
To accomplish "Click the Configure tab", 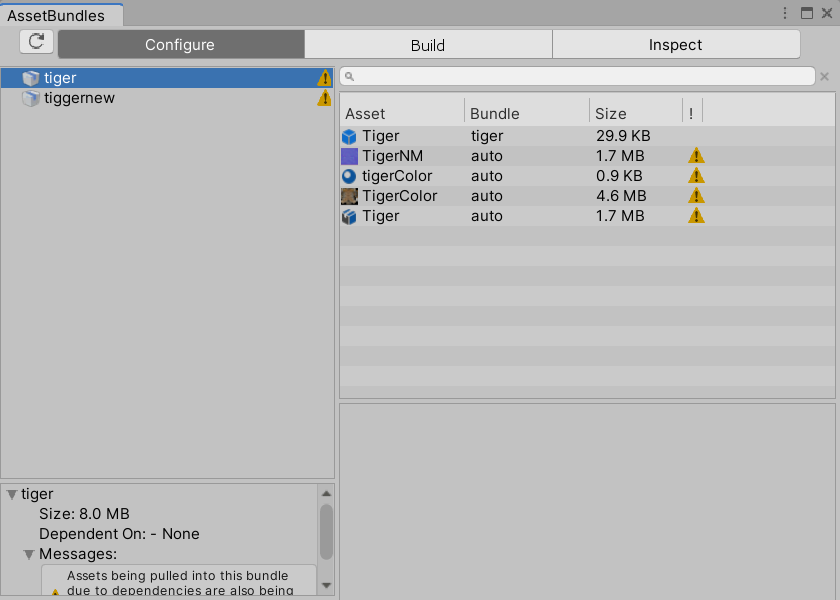I will [180, 44].
